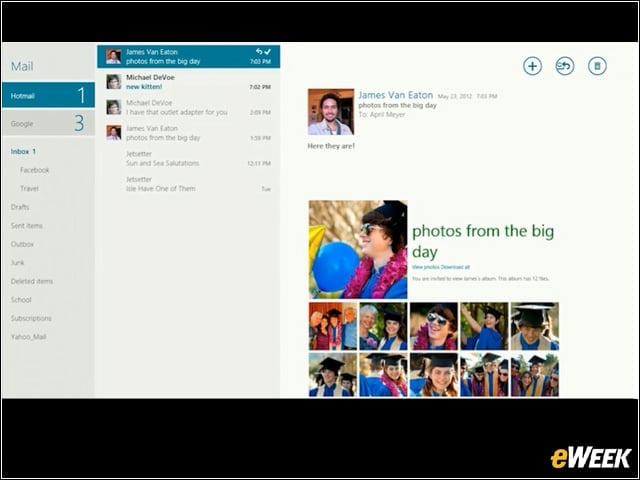
Task: Select avatar of 7:03 PM James Van Eaton email
Action: [x=114, y=56]
